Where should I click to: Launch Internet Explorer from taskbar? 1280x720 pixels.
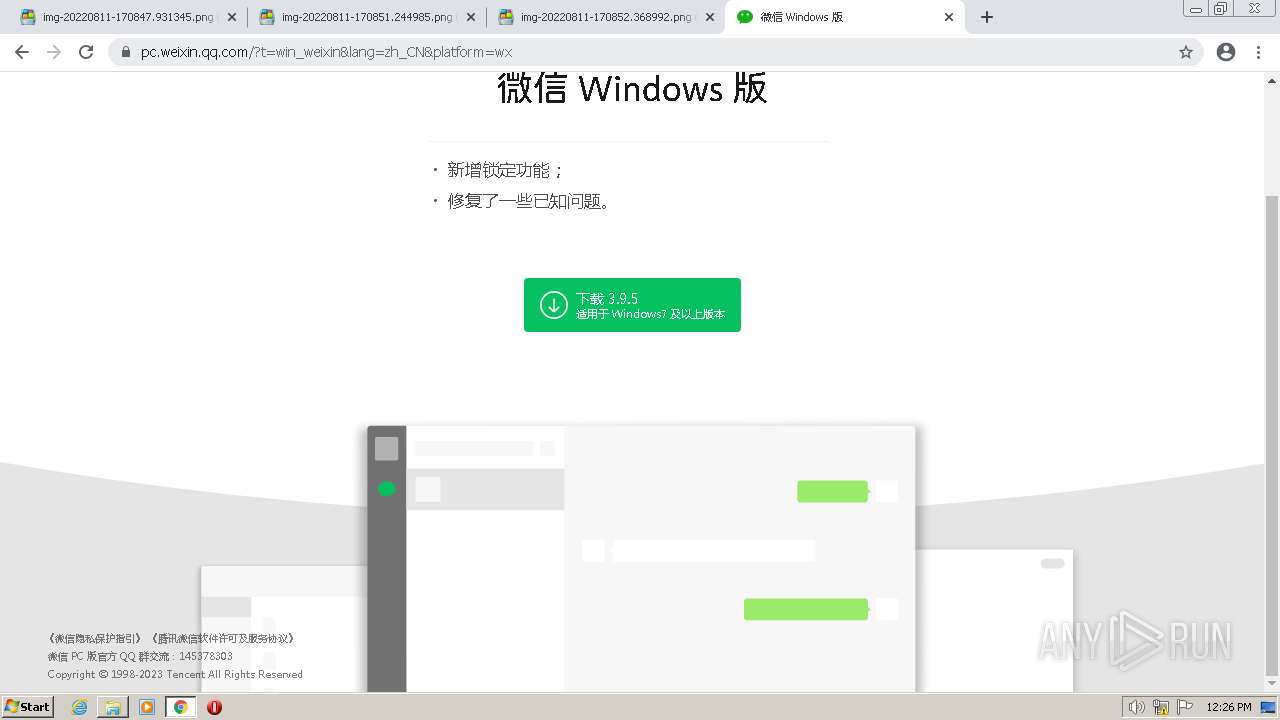tap(79, 707)
